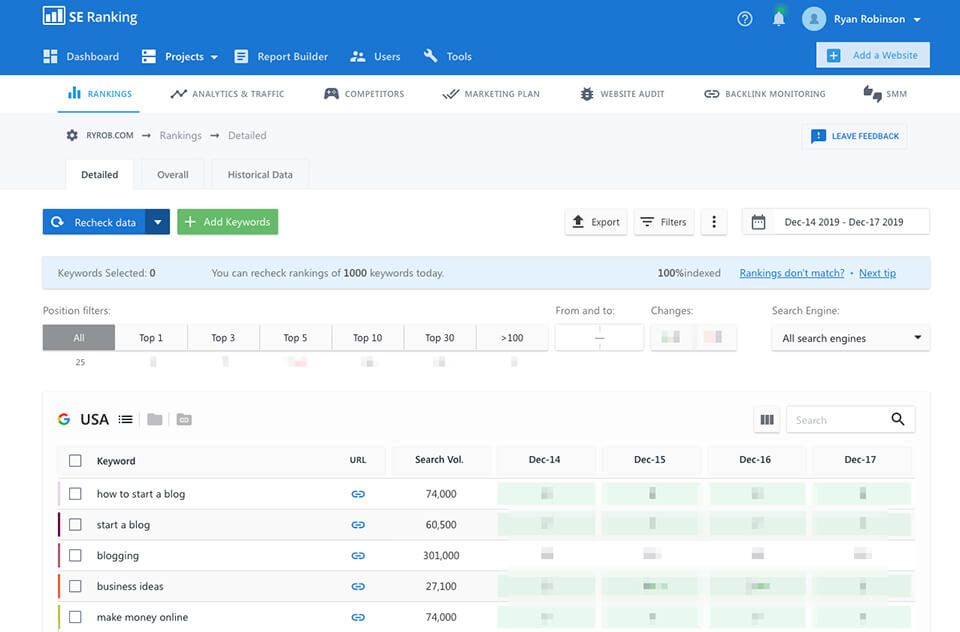Click the help question mark icon
960x632 pixels.
(x=744, y=18)
